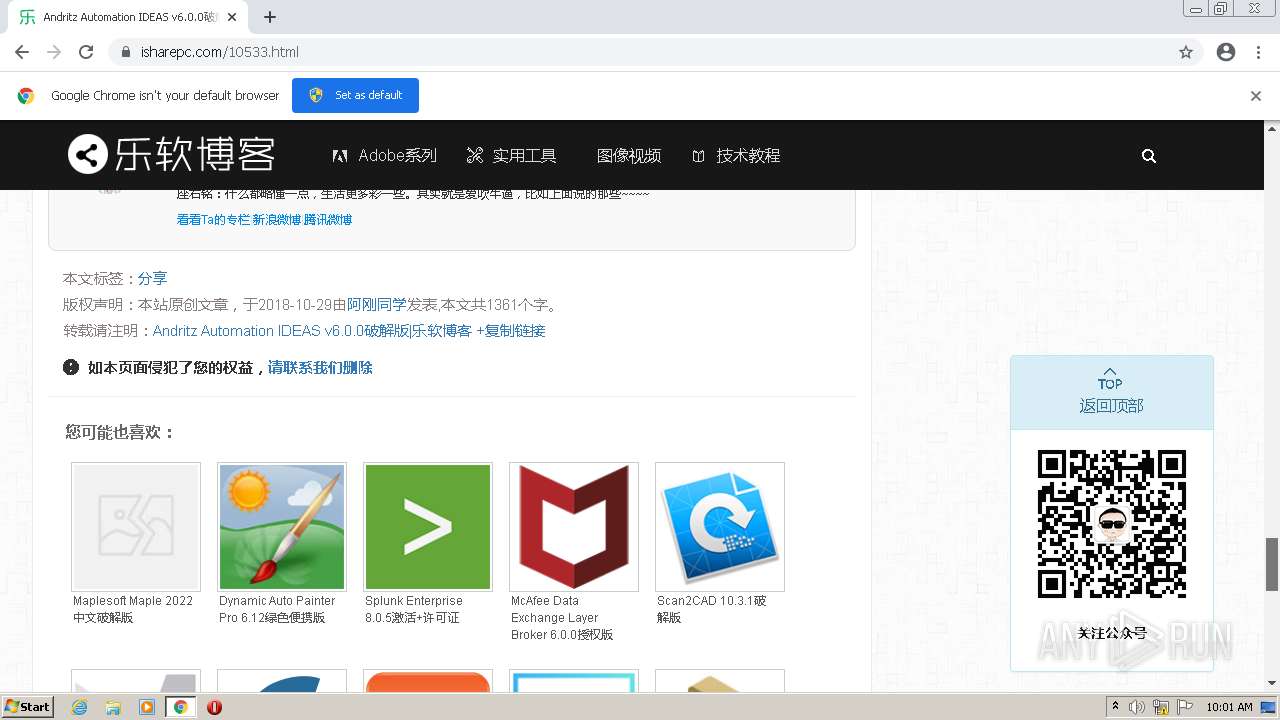This screenshot has width=1280, height=720.
Task: Click the network tray icon
Action: pyautogui.click(x=1161, y=707)
